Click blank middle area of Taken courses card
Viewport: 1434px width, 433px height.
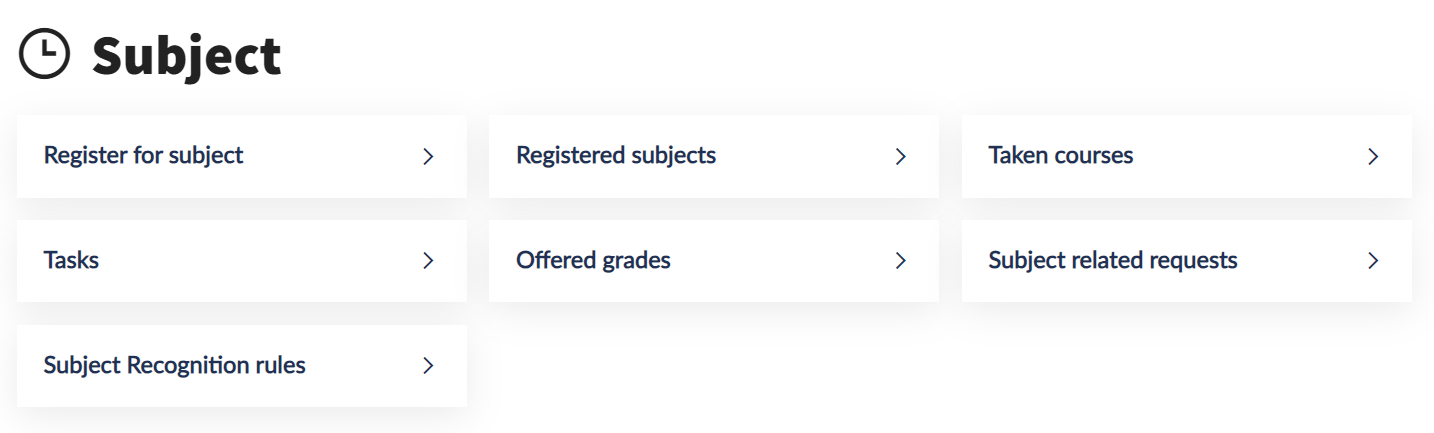pos(1250,157)
